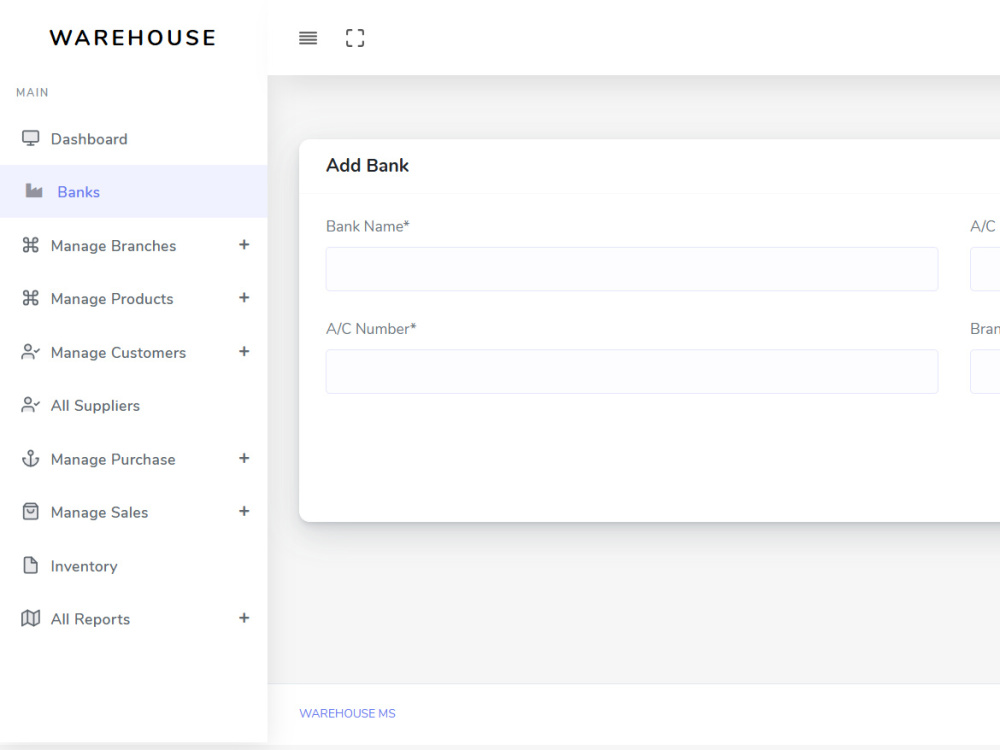1000x750 pixels.
Task: Toggle fullscreen mode icon
Action: click(x=355, y=38)
